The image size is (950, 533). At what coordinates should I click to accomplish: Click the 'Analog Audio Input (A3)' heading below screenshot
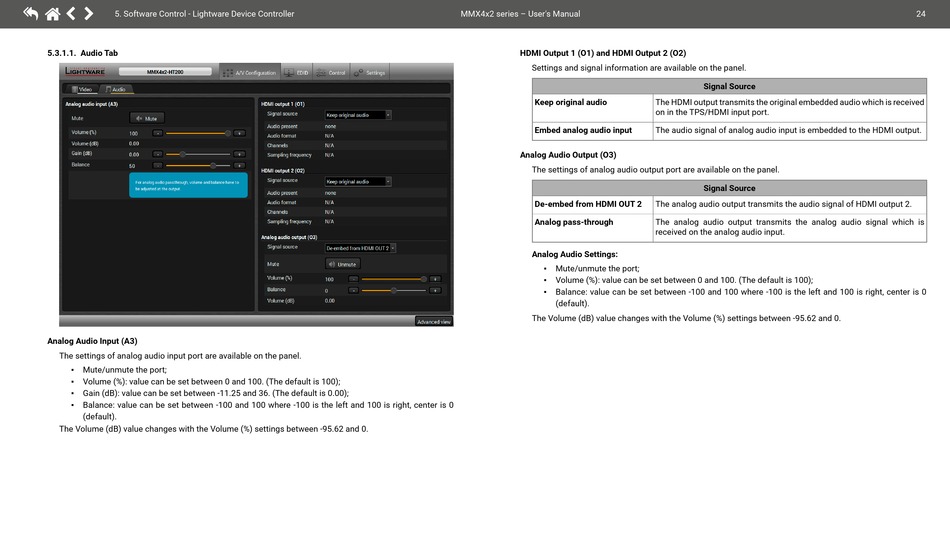coord(92,341)
